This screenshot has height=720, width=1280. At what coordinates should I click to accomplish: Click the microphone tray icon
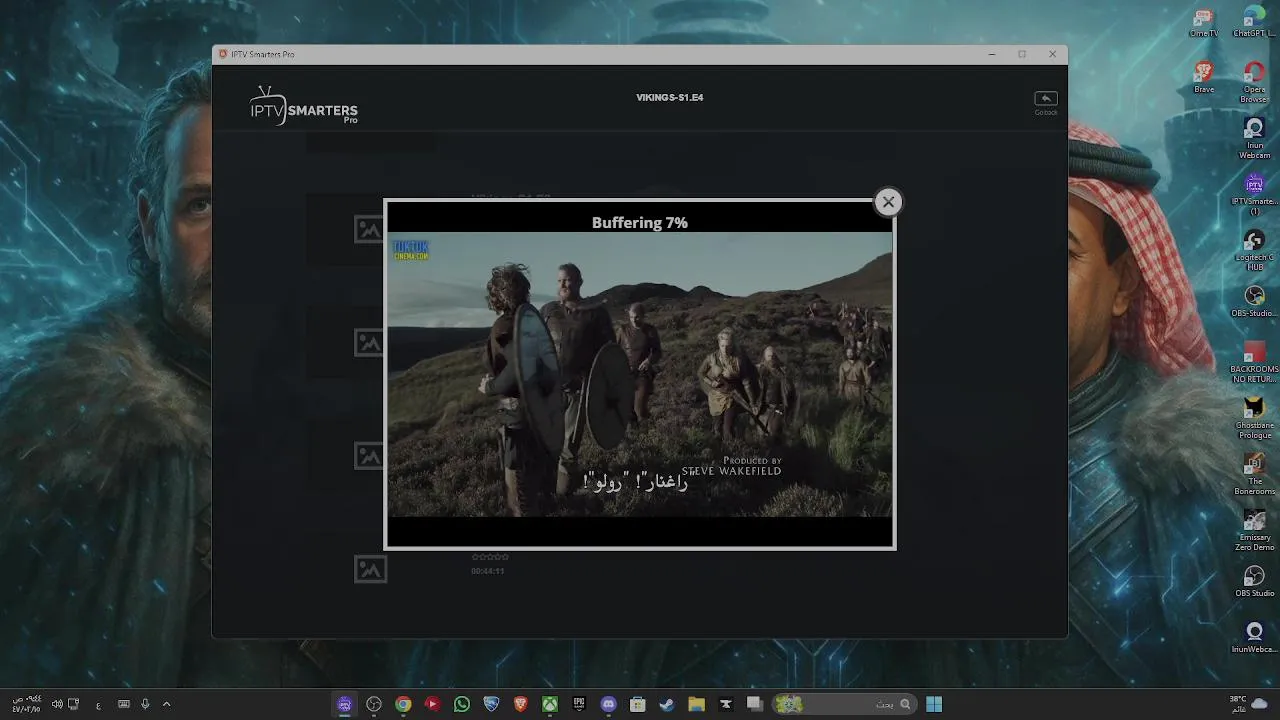(x=145, y=704)
